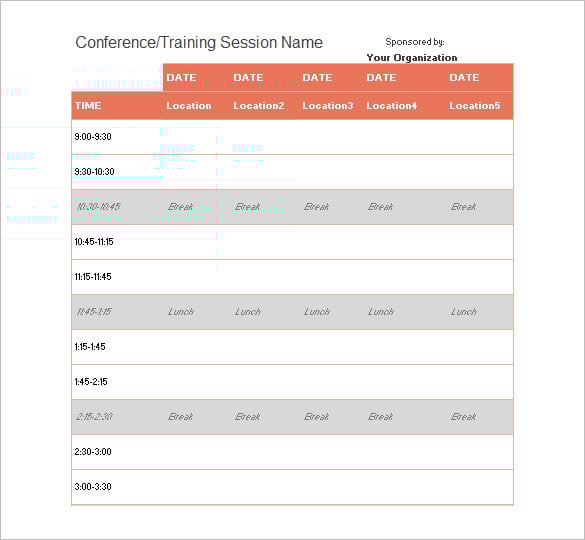The image size is (585, 540).
Task: Select the 10:30-10:45 time cell
Action: (x=98, y=207)
